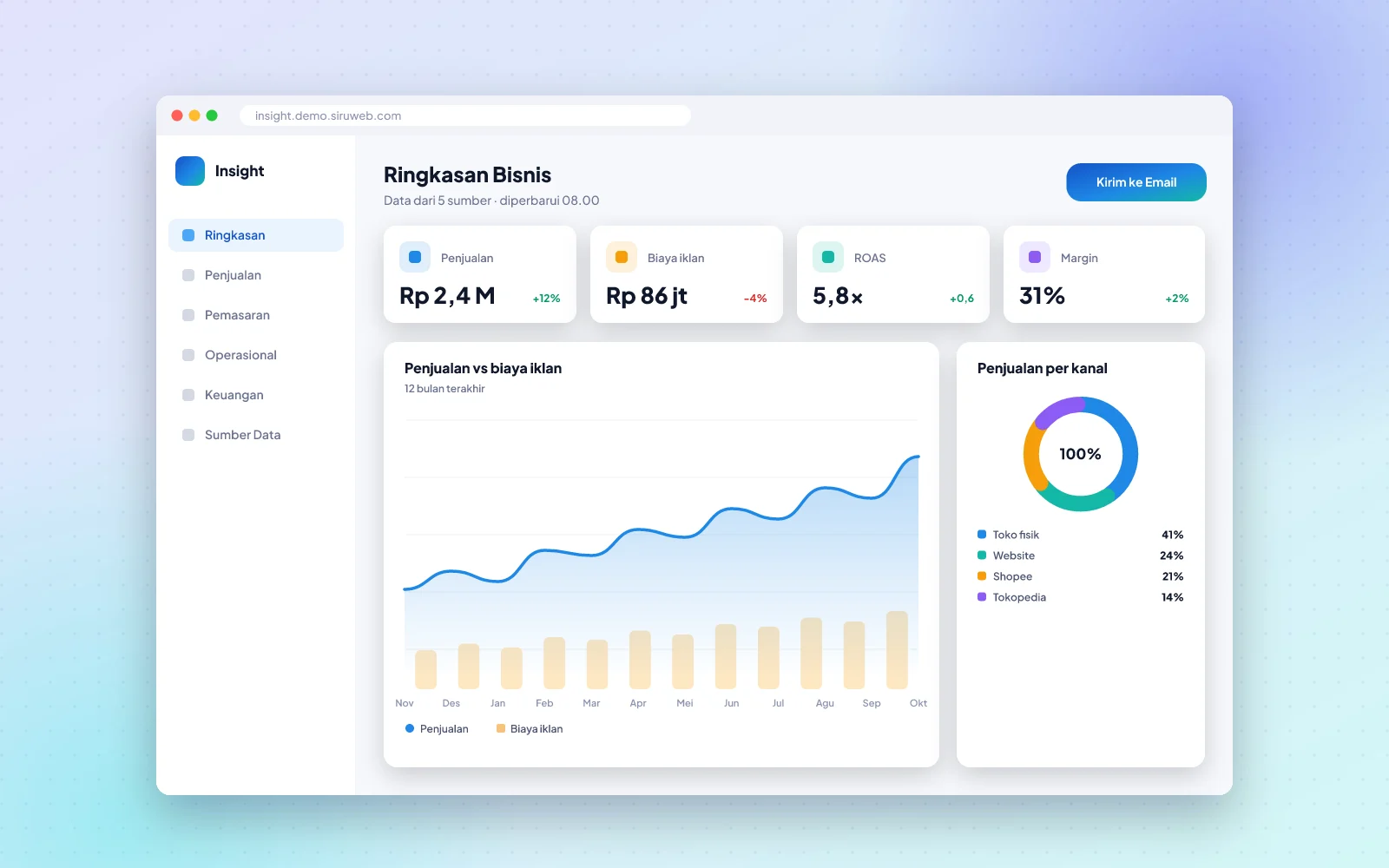The height and width of the screenshot is (868, 1389).
Task: Click the purple Tokopedia legend swatch
Action: click(x=982, y=597)
